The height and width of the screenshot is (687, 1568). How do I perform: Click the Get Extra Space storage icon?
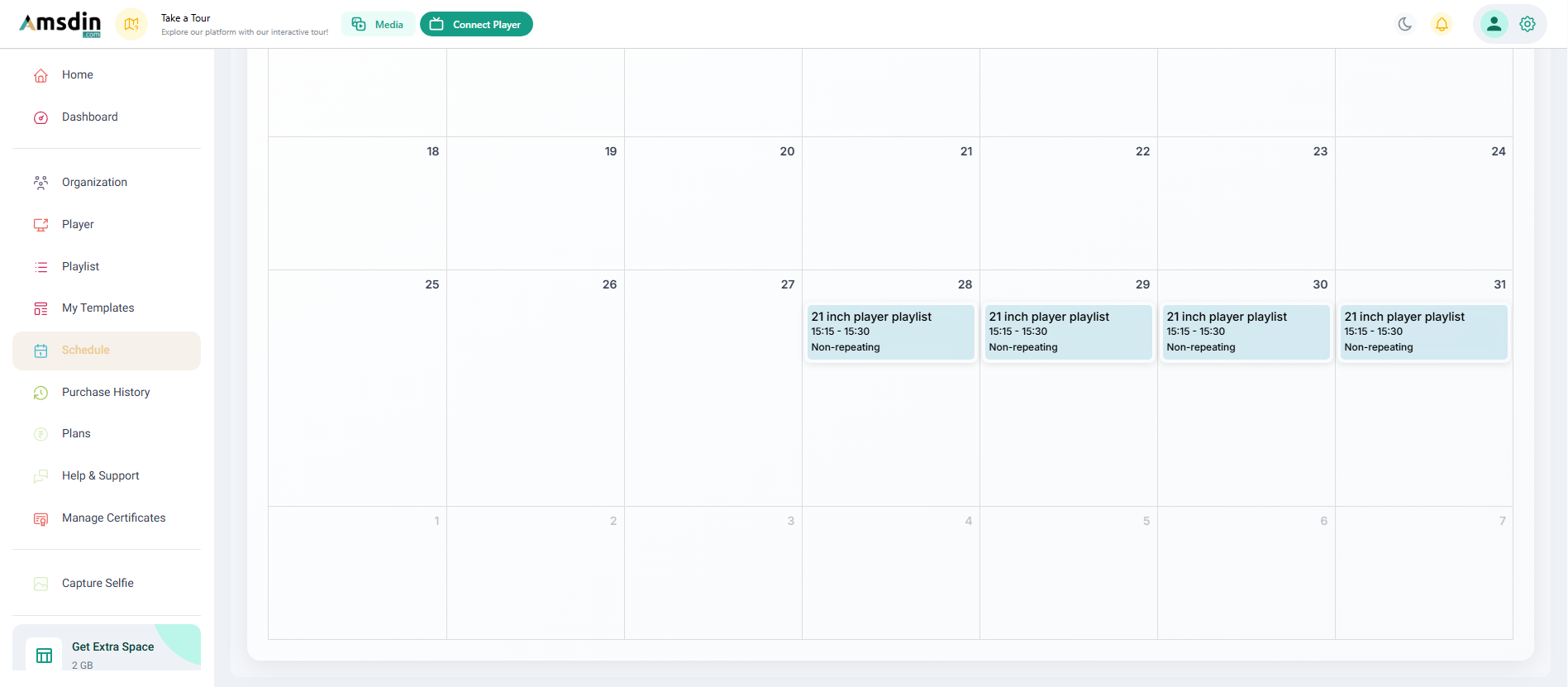coord(44,655)
